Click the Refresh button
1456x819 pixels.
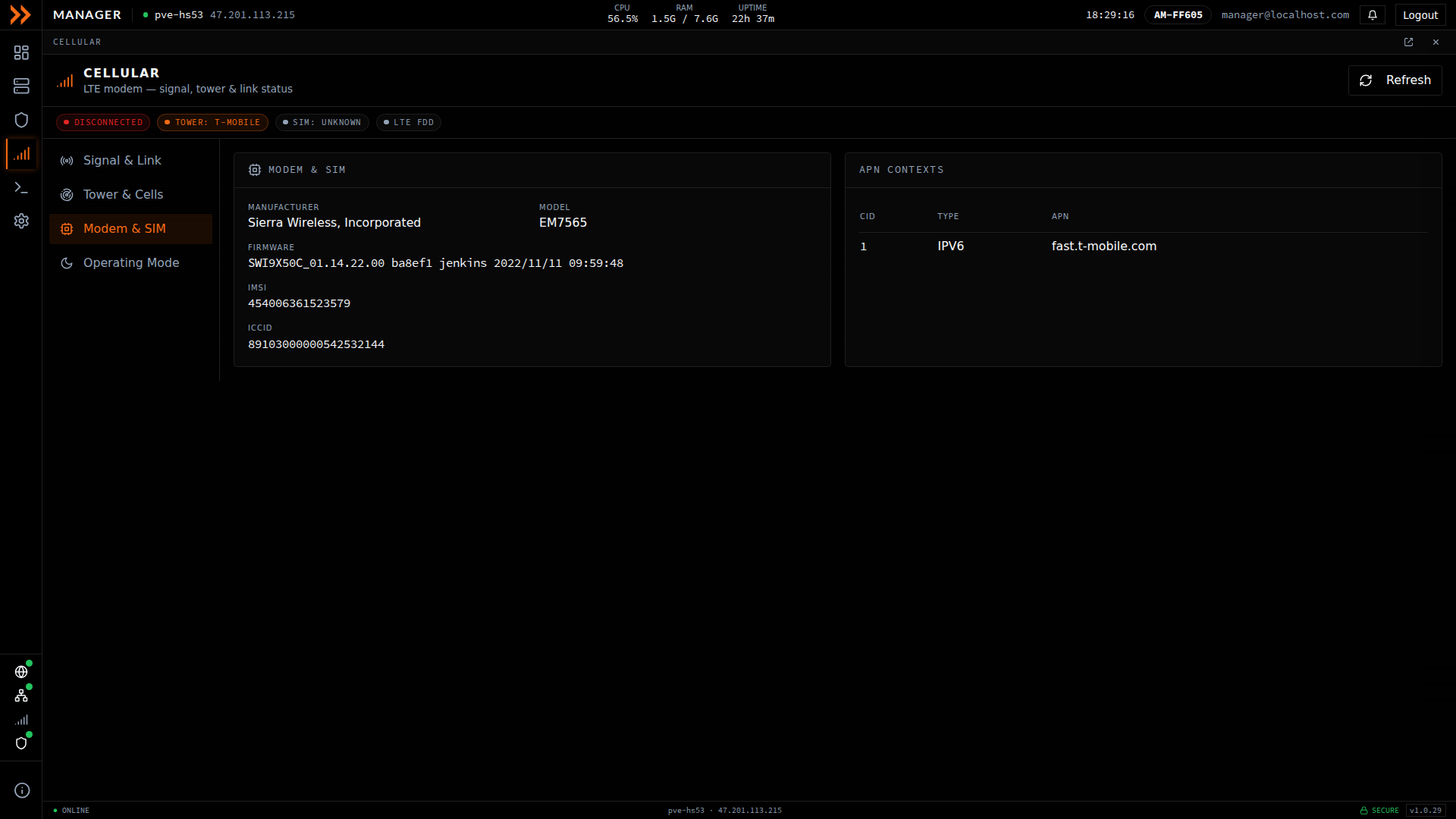[1395, 80]
